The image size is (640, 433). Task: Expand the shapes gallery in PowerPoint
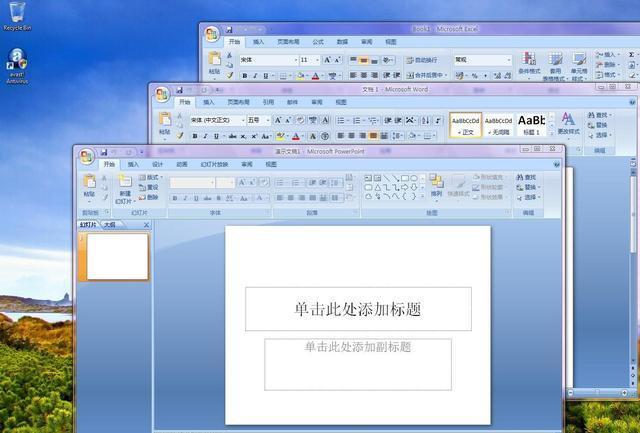(422, 196)
